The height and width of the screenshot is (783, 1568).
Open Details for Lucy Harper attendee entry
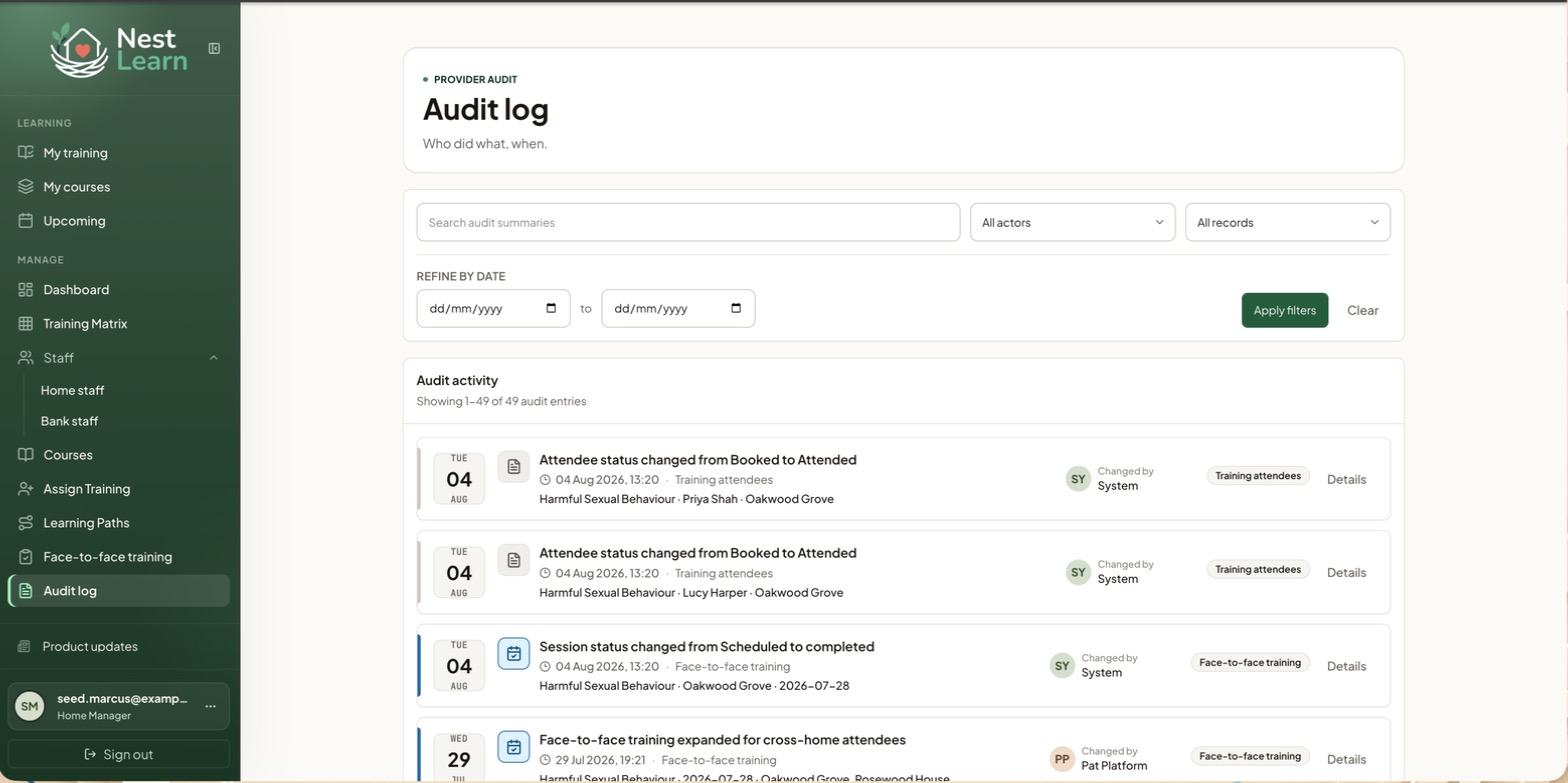pos(1346,573)
